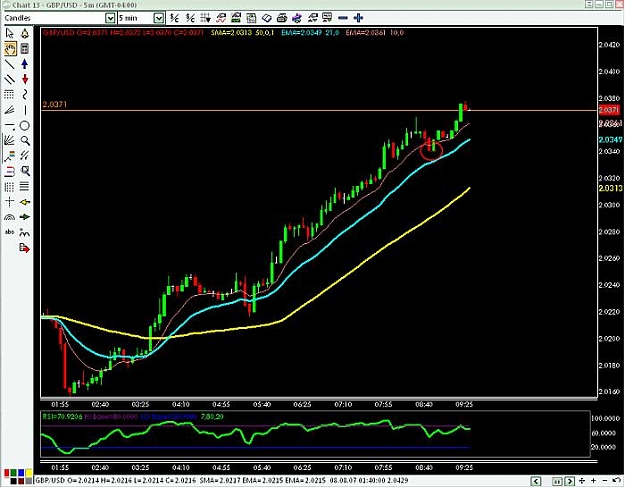This screenshot has height=488, width=625.
Task: Click the eraser icon in top toolbar
Action: (x=267, y=18)
